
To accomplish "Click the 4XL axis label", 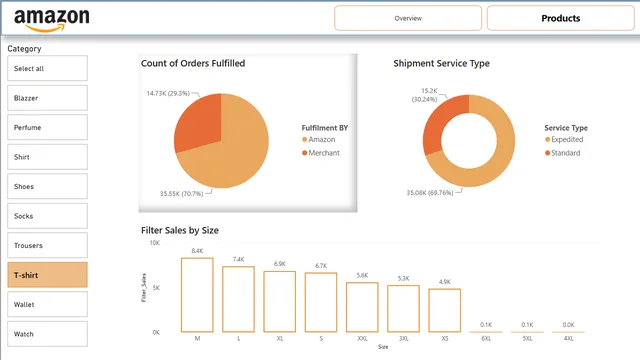I will pyautogui.click(x=568, y=338).
